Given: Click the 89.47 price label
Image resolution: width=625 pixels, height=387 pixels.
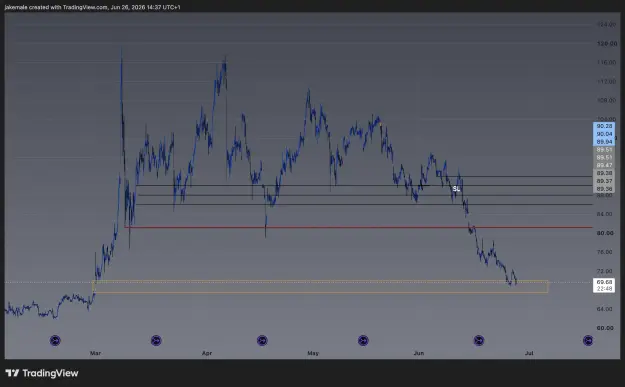Looking at the screenshot, I should click(604, 165).
